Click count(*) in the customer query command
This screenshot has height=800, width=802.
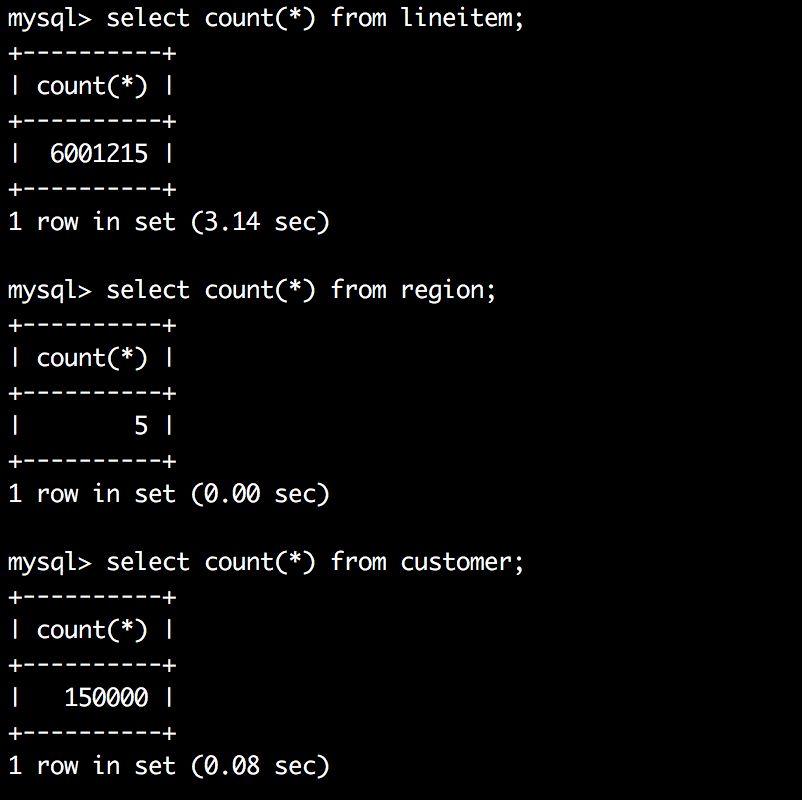pos(260,562)
